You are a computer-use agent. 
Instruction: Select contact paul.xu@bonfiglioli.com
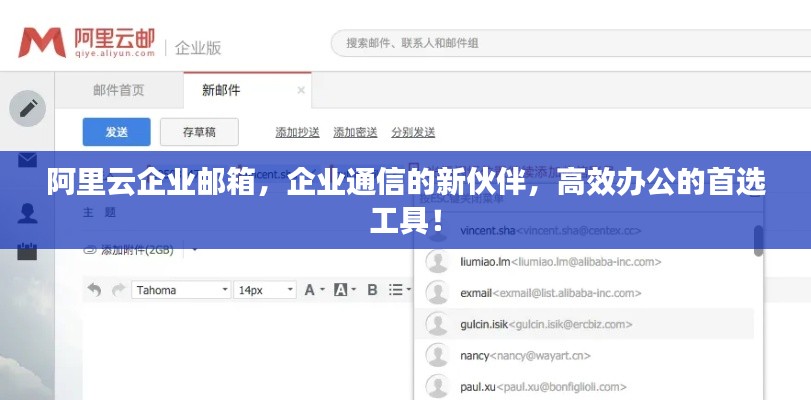(584, 387)
